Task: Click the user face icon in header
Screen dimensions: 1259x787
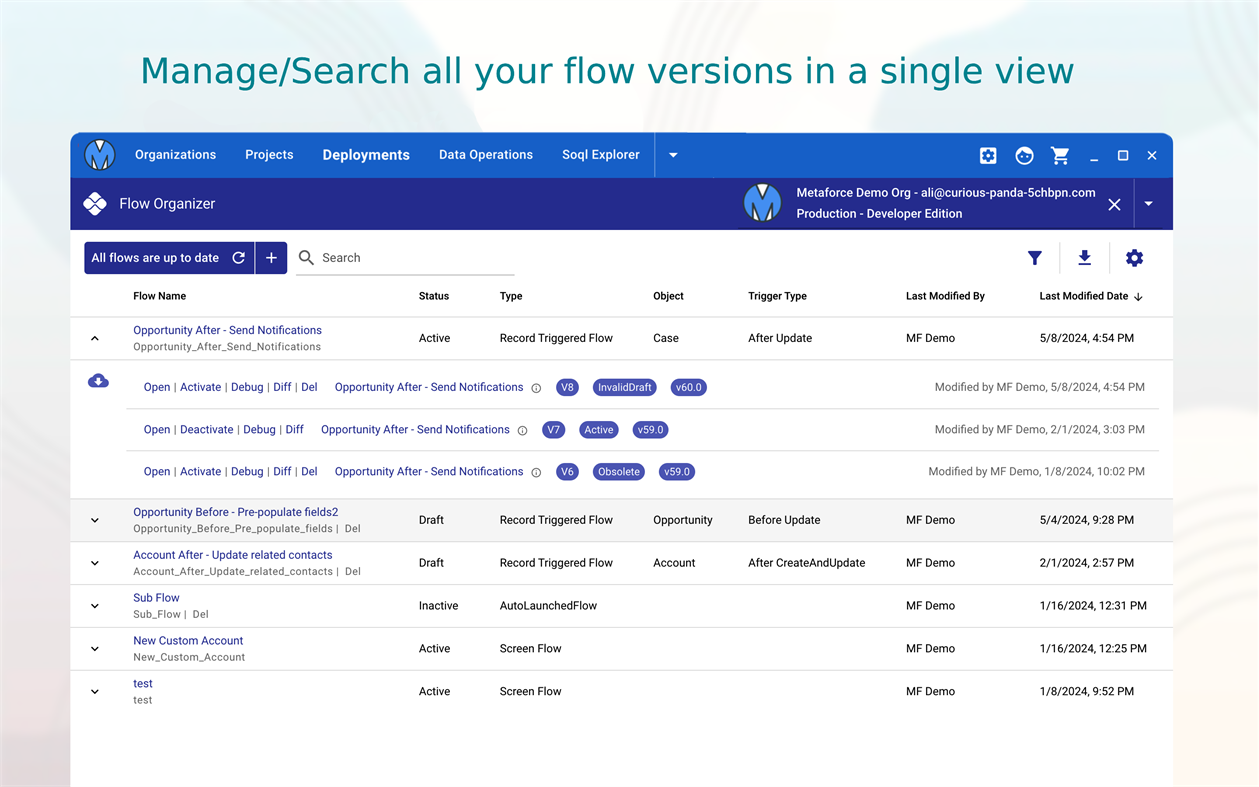Action: [x=1024, y=156]
